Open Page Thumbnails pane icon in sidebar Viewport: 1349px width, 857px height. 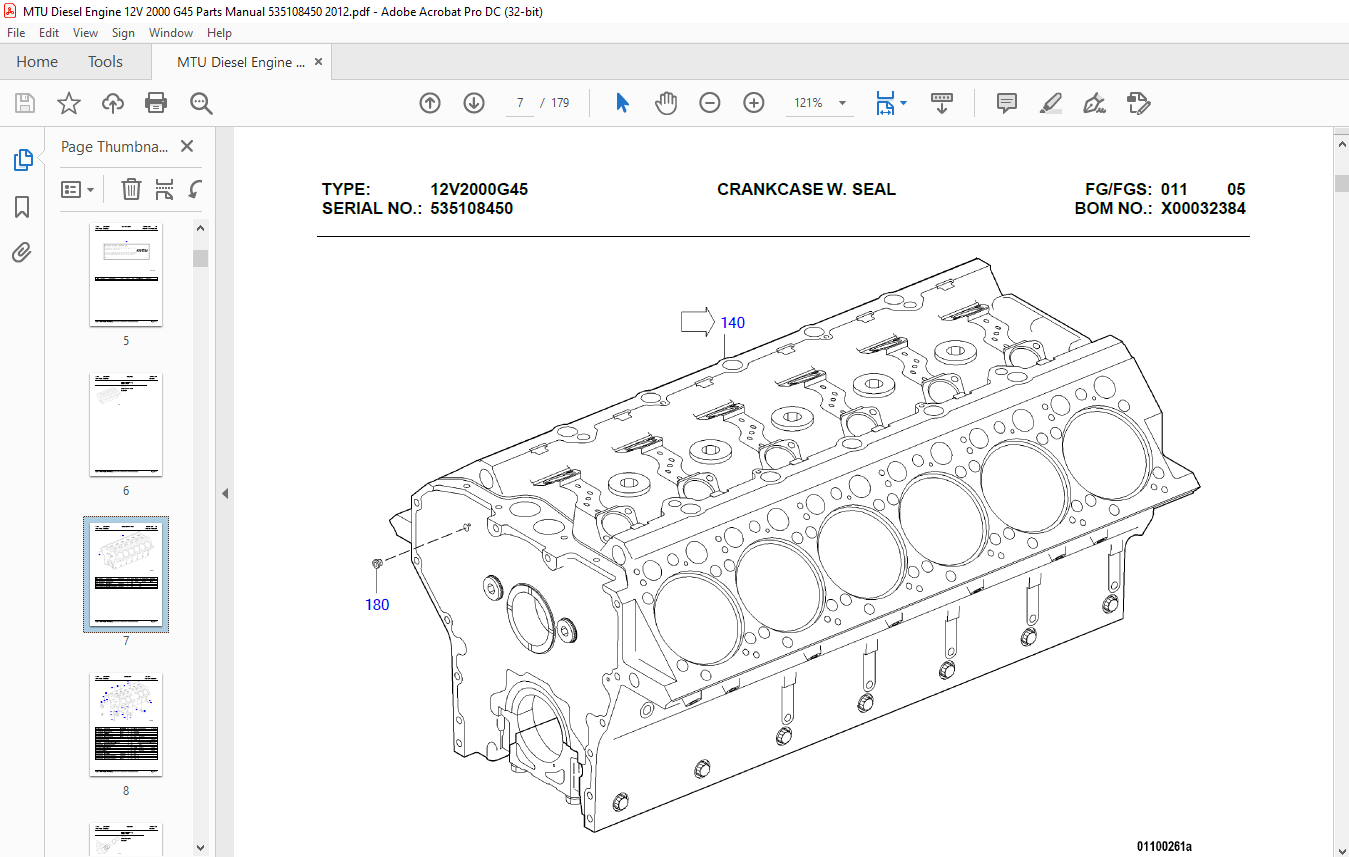pyautogui.click(x=22, y=160)
